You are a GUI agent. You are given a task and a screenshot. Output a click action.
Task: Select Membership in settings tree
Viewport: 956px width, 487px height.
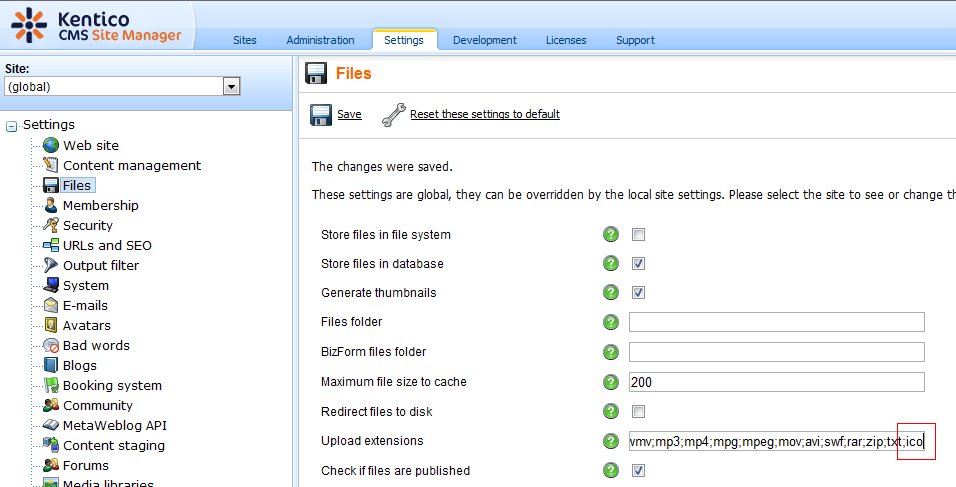click(101, 205)
